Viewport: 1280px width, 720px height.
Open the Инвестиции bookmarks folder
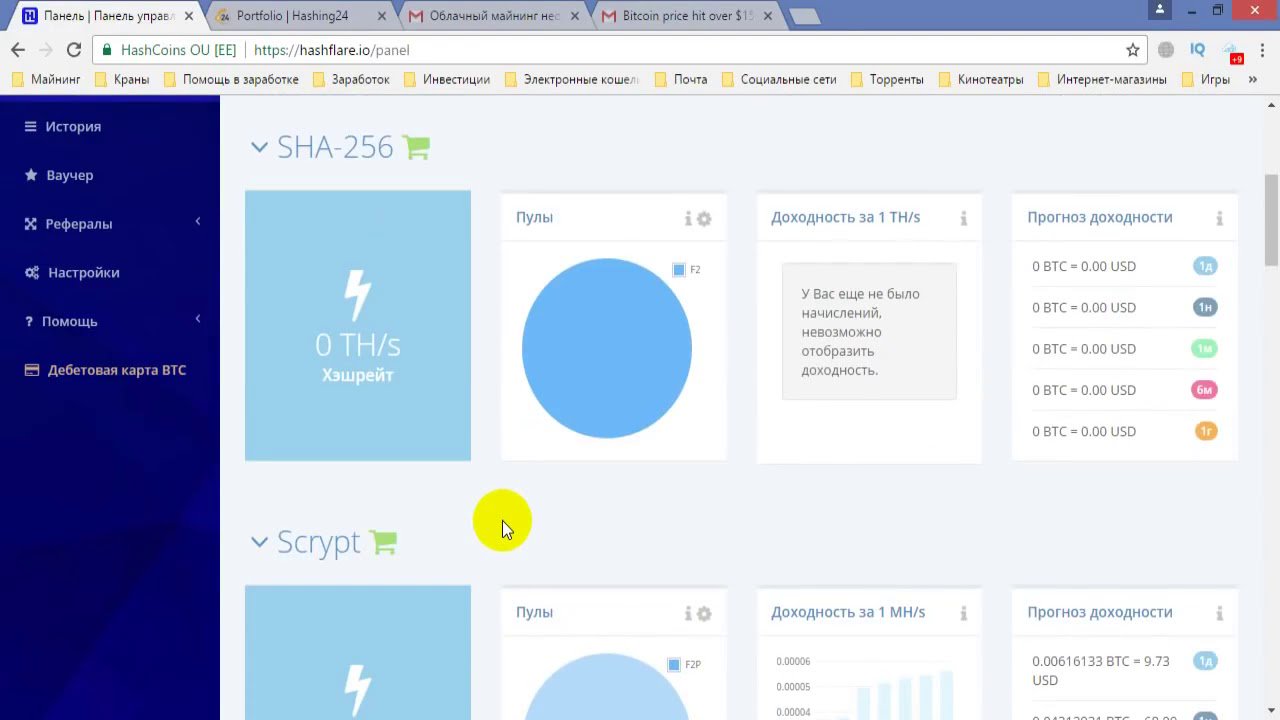pyautogui.click(x=446, y=79)
